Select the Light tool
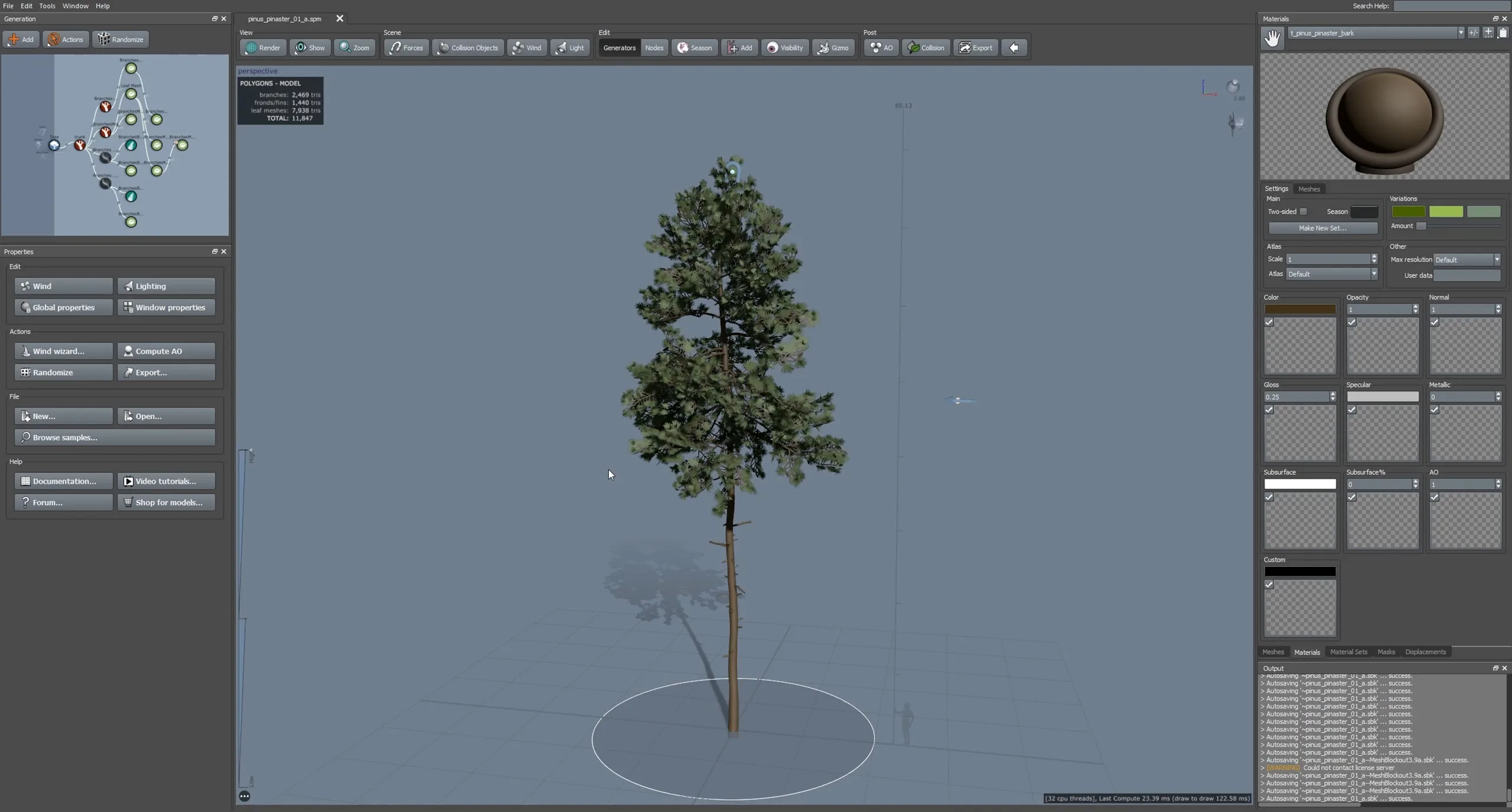 click(x=569, y=47)
